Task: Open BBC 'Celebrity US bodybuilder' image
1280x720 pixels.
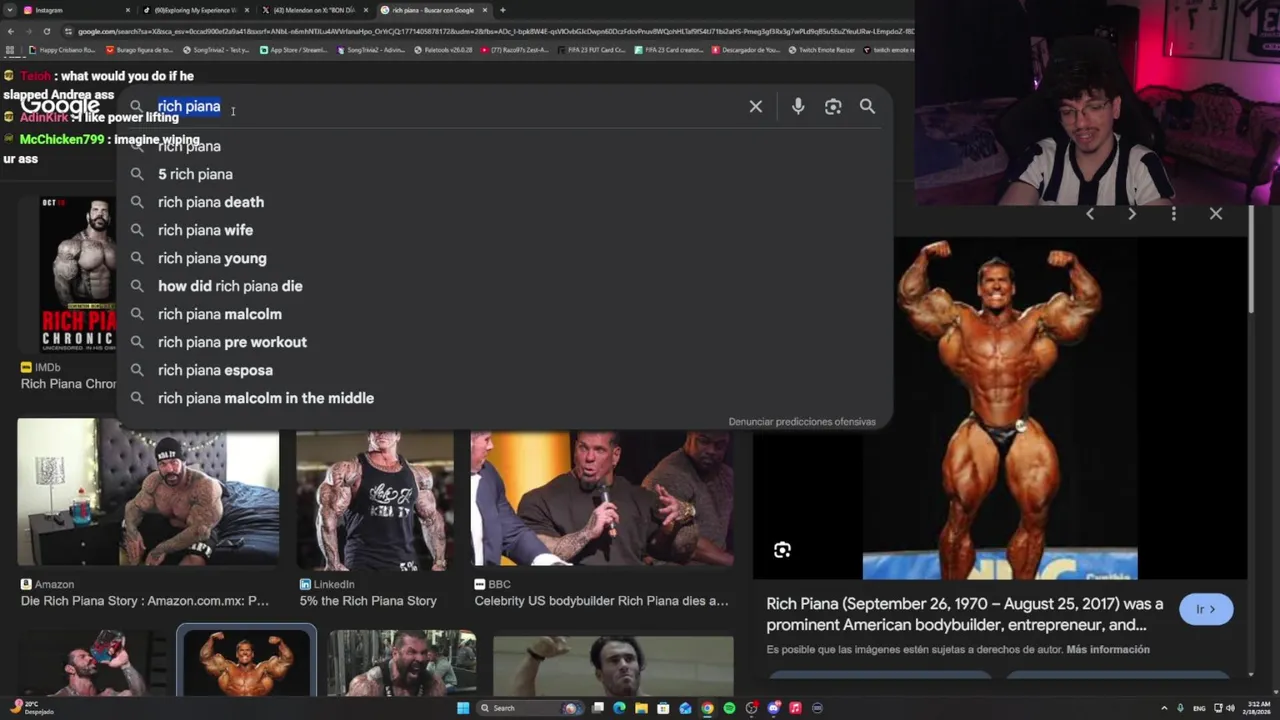Action: [602, 500]
